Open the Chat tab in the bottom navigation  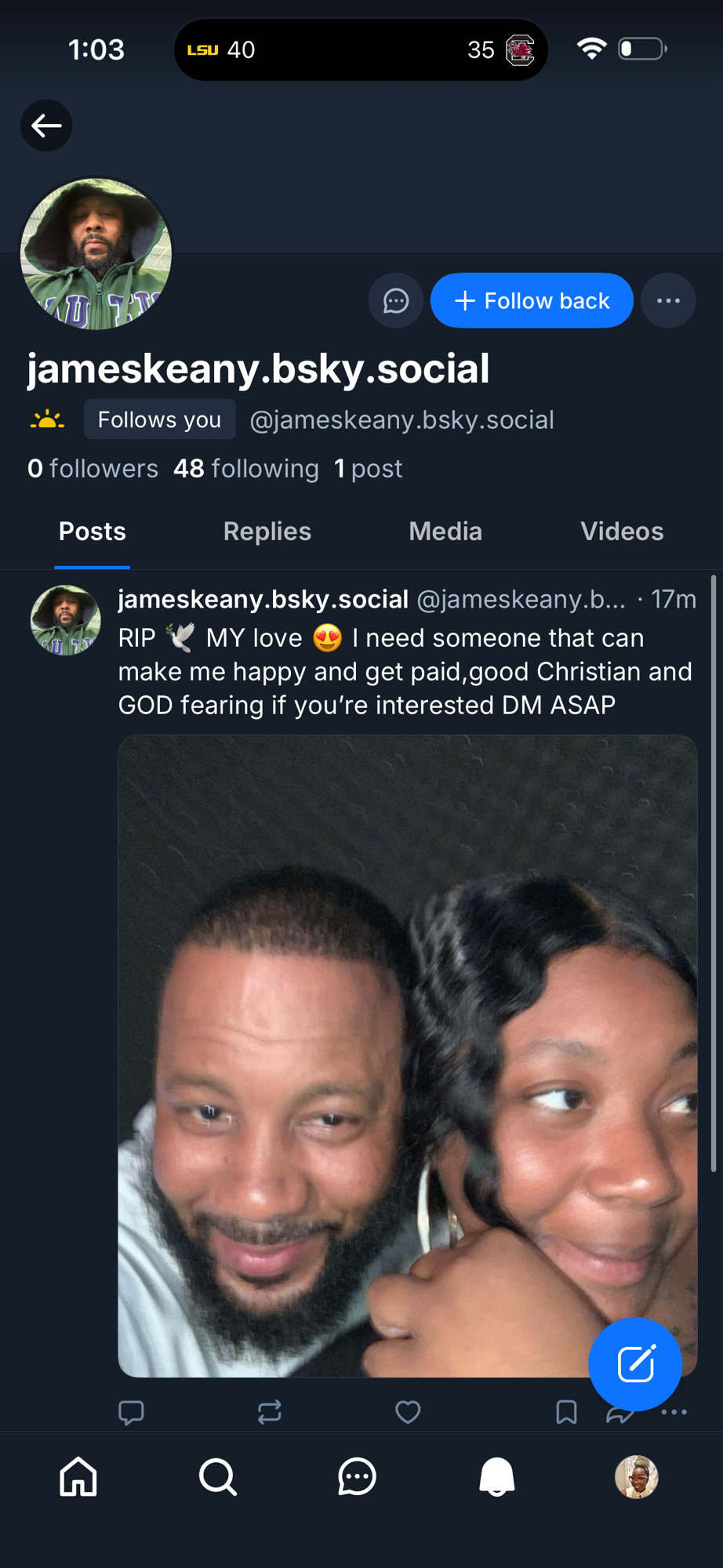click(x=358, y=1477)
